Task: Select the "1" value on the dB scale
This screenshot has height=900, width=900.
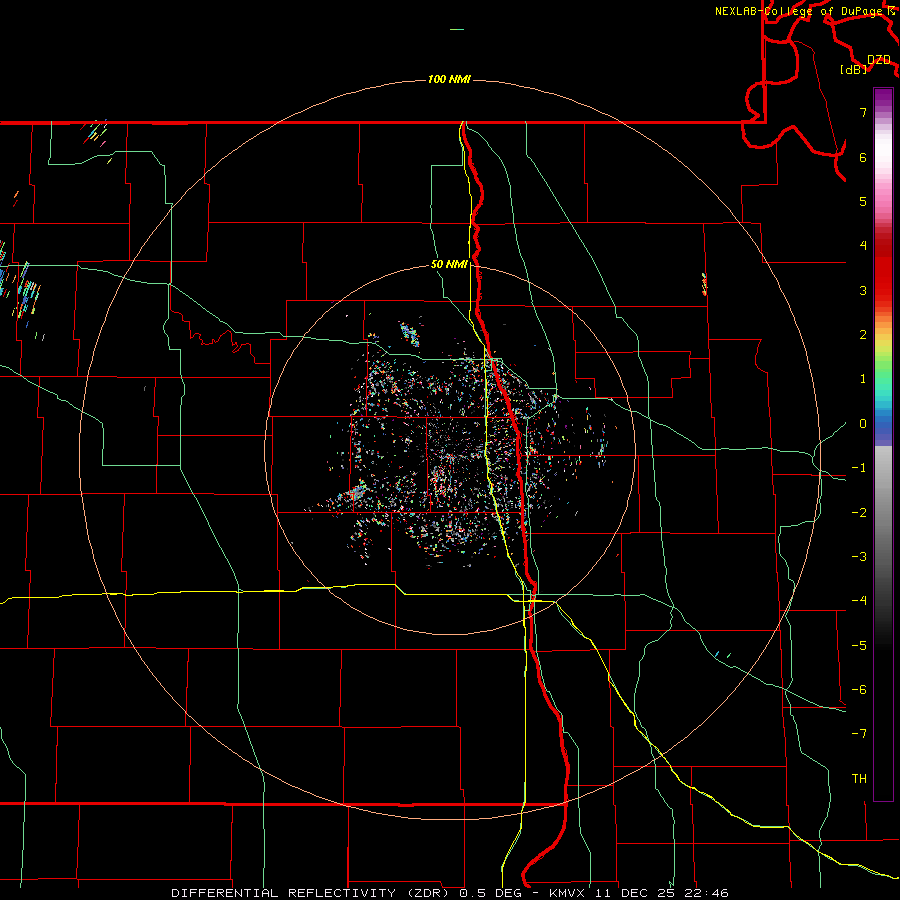Action: pyautogui.click(x=863, y=379)
